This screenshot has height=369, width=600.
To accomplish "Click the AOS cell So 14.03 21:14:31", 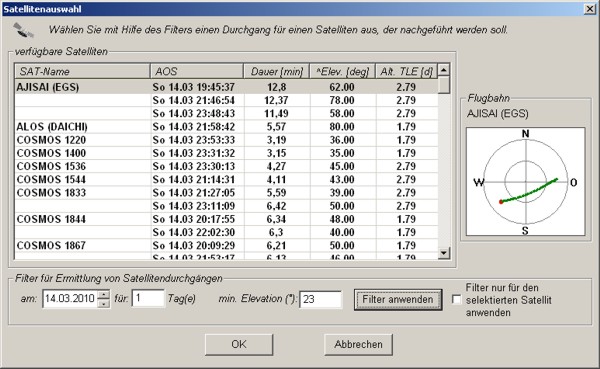I will (x=194, y=180).
